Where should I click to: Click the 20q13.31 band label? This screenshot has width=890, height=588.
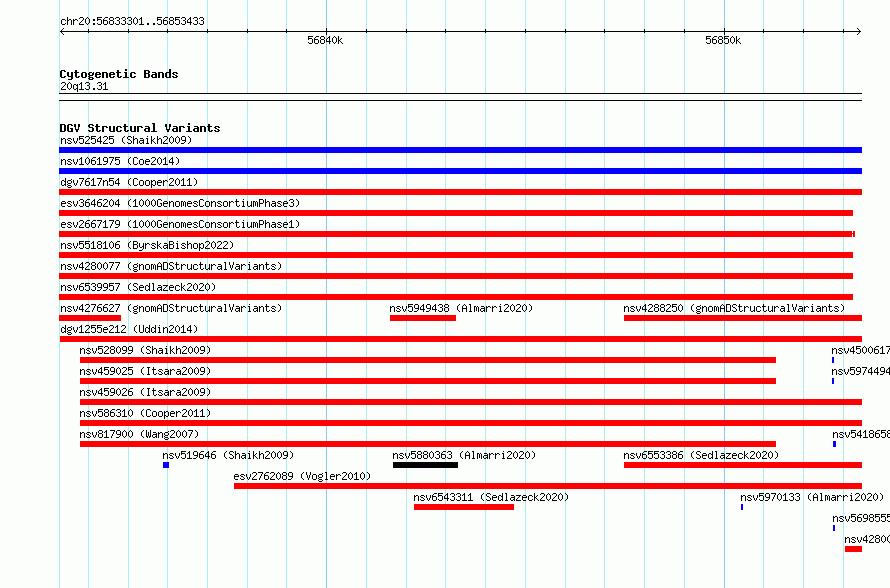tap(84, 86)
